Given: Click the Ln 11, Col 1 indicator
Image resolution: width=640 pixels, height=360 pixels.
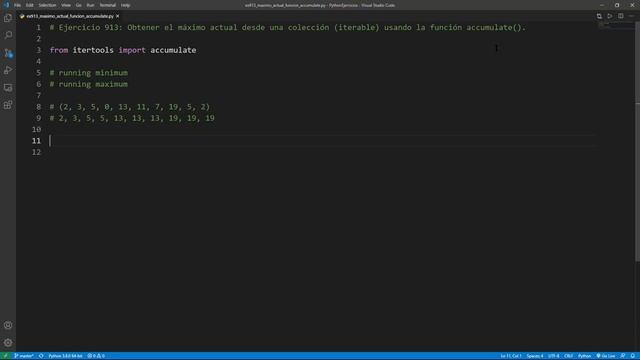Looking at the screenshot, I should (x=511, y=356).
